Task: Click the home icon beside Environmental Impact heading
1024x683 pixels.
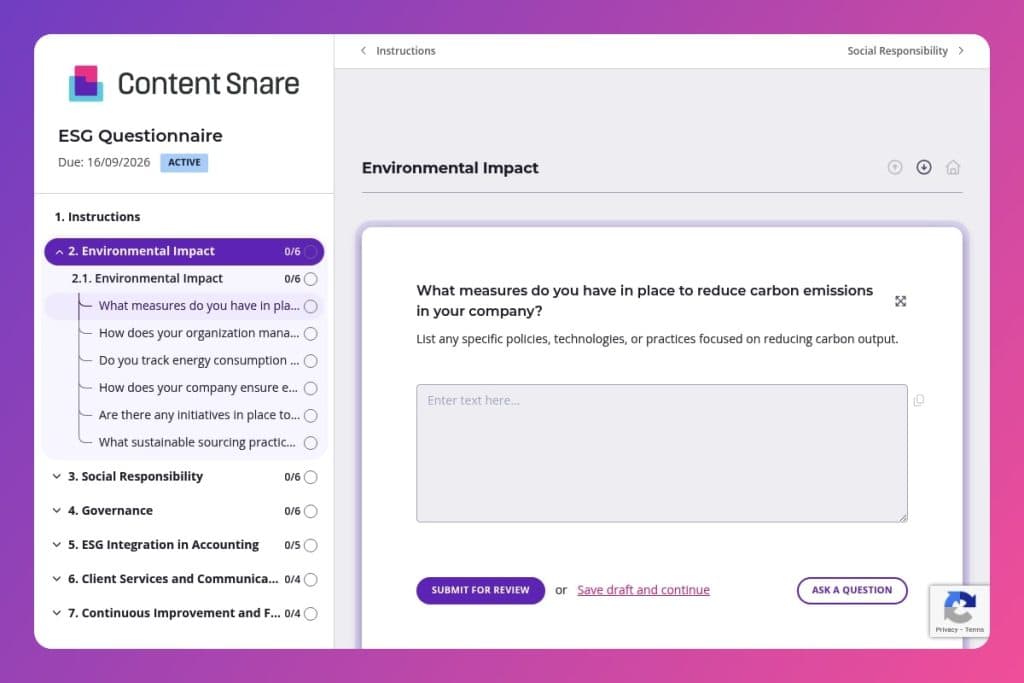Action: coord(953,167)
